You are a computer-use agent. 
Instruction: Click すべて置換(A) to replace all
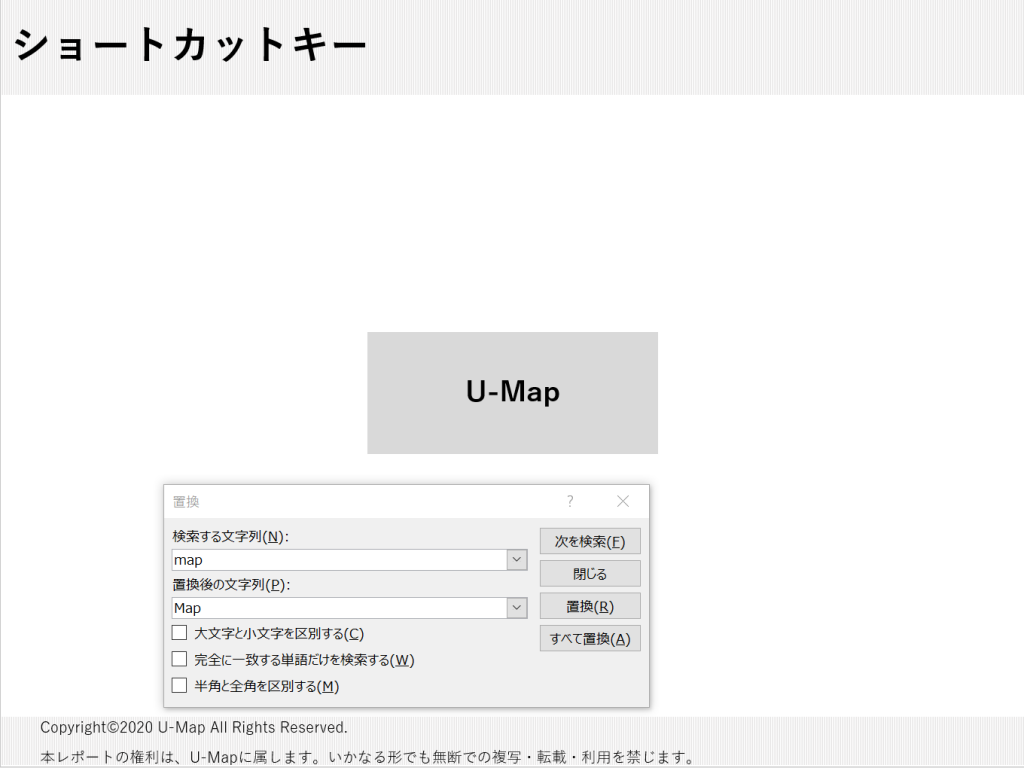[590, 638]
